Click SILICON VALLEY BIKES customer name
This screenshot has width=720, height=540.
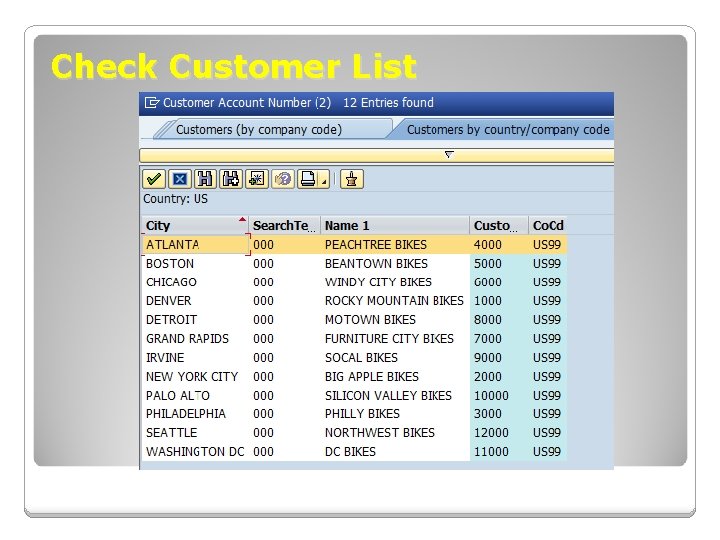click(388, 395)
